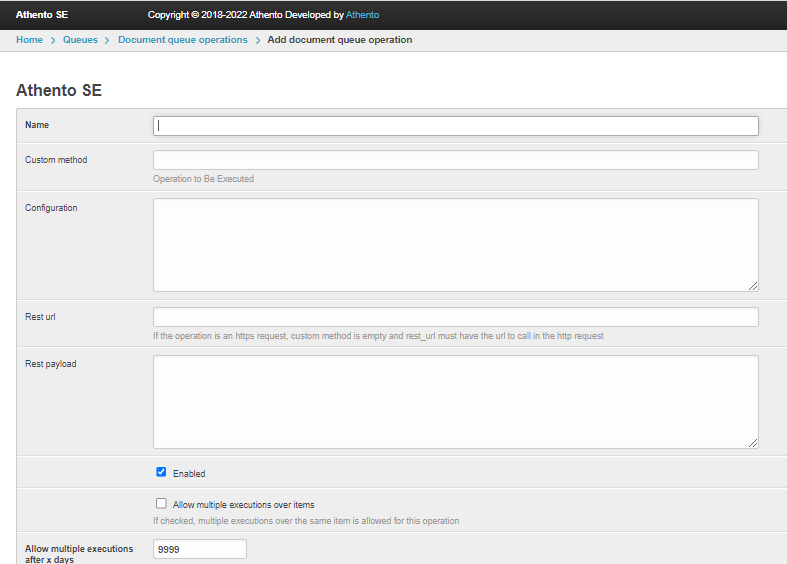The height and width of the screenshot is (564, 787).
Task: Click the Rest payload textarea resize handle
Action: pos(753,443)
